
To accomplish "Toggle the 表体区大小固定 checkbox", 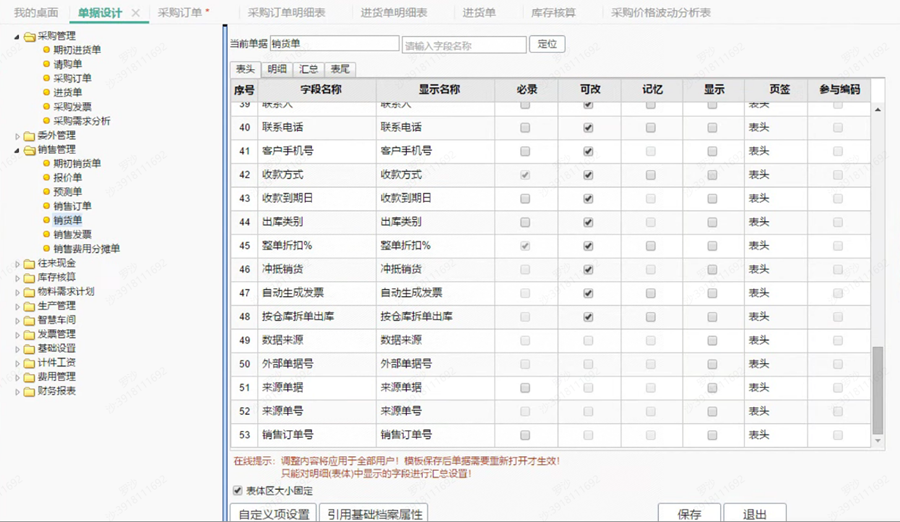I will 238,490.
